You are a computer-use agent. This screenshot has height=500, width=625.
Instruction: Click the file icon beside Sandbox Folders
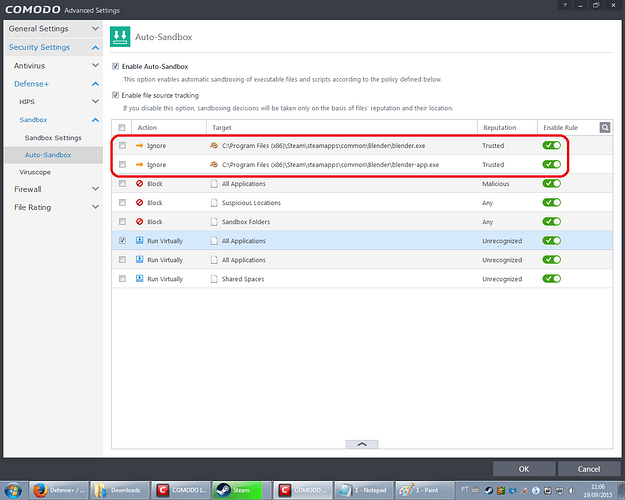[x=214, y=221]
